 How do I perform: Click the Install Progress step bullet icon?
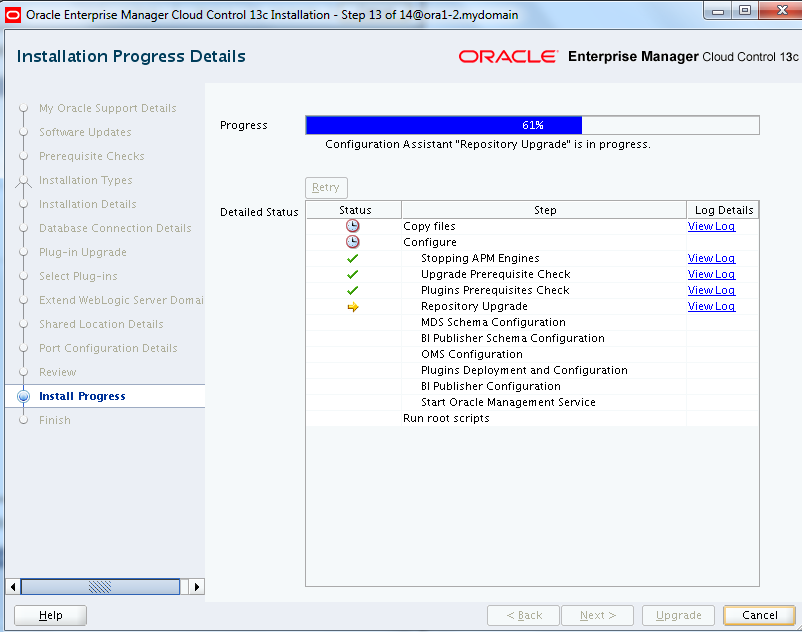click(x=23, y=396)
